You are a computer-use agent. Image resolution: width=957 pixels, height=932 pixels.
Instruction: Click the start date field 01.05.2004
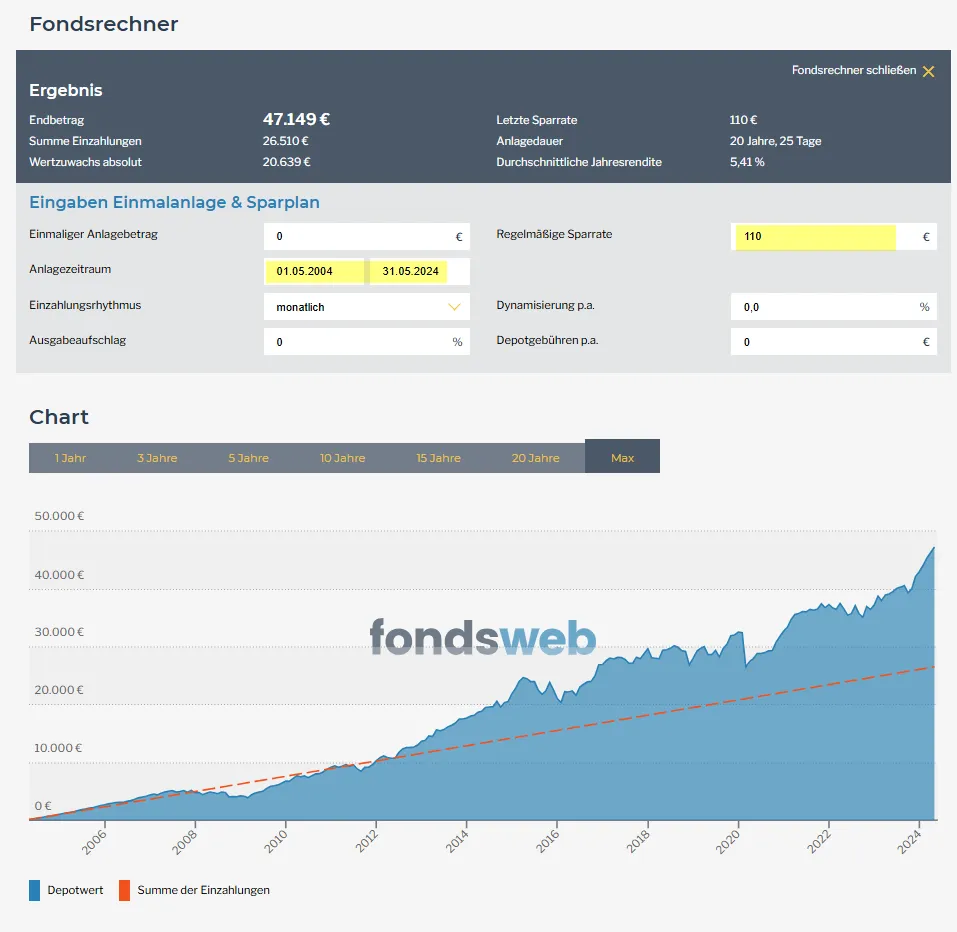point(314,271)
